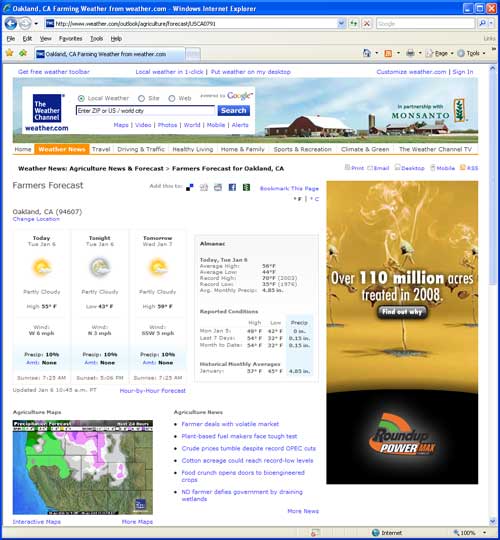This screenshot has height=540, width=500.
Task: Click the Stop loading X icon
Action: pos(367,23)
